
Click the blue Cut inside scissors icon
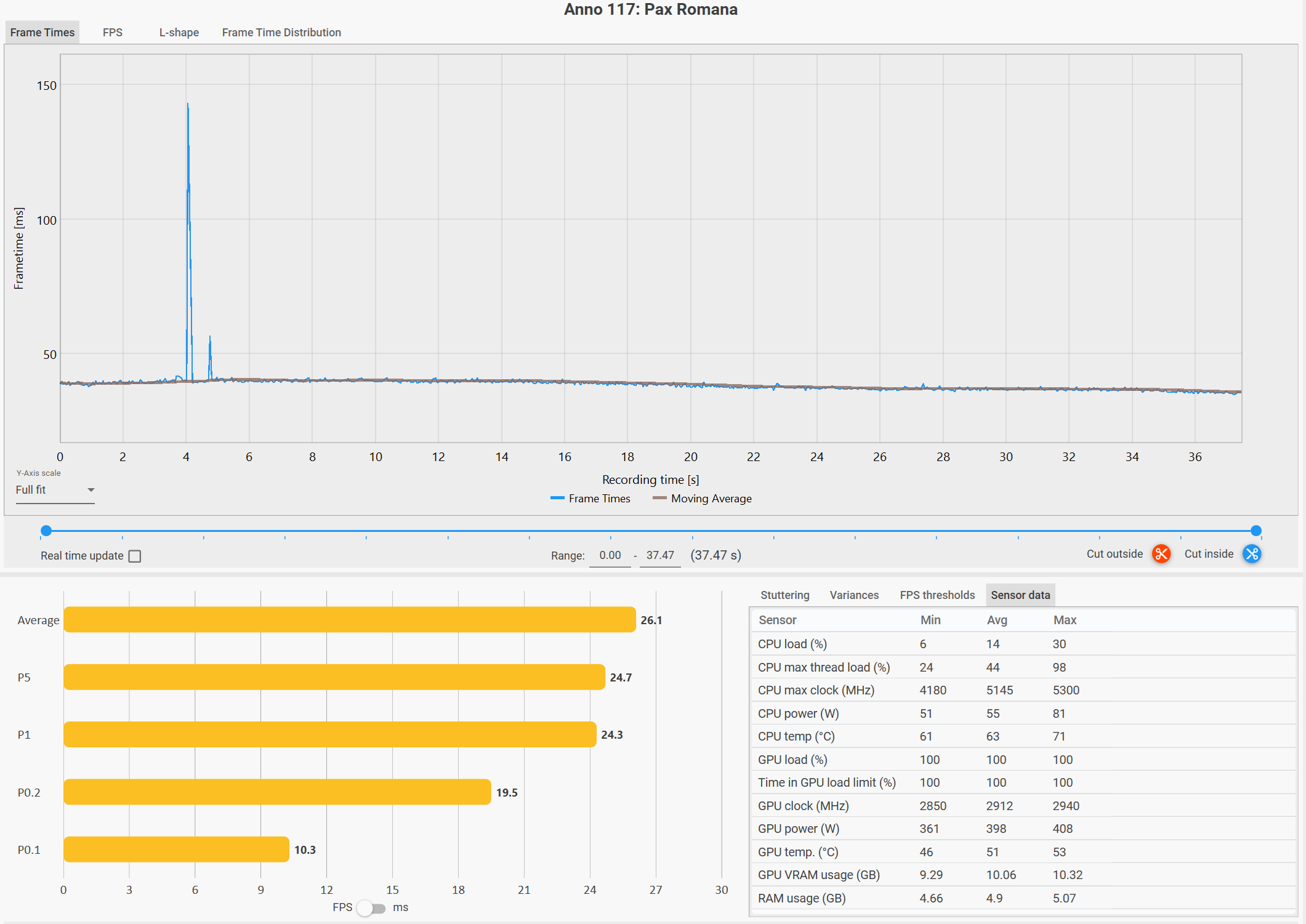1252,554
